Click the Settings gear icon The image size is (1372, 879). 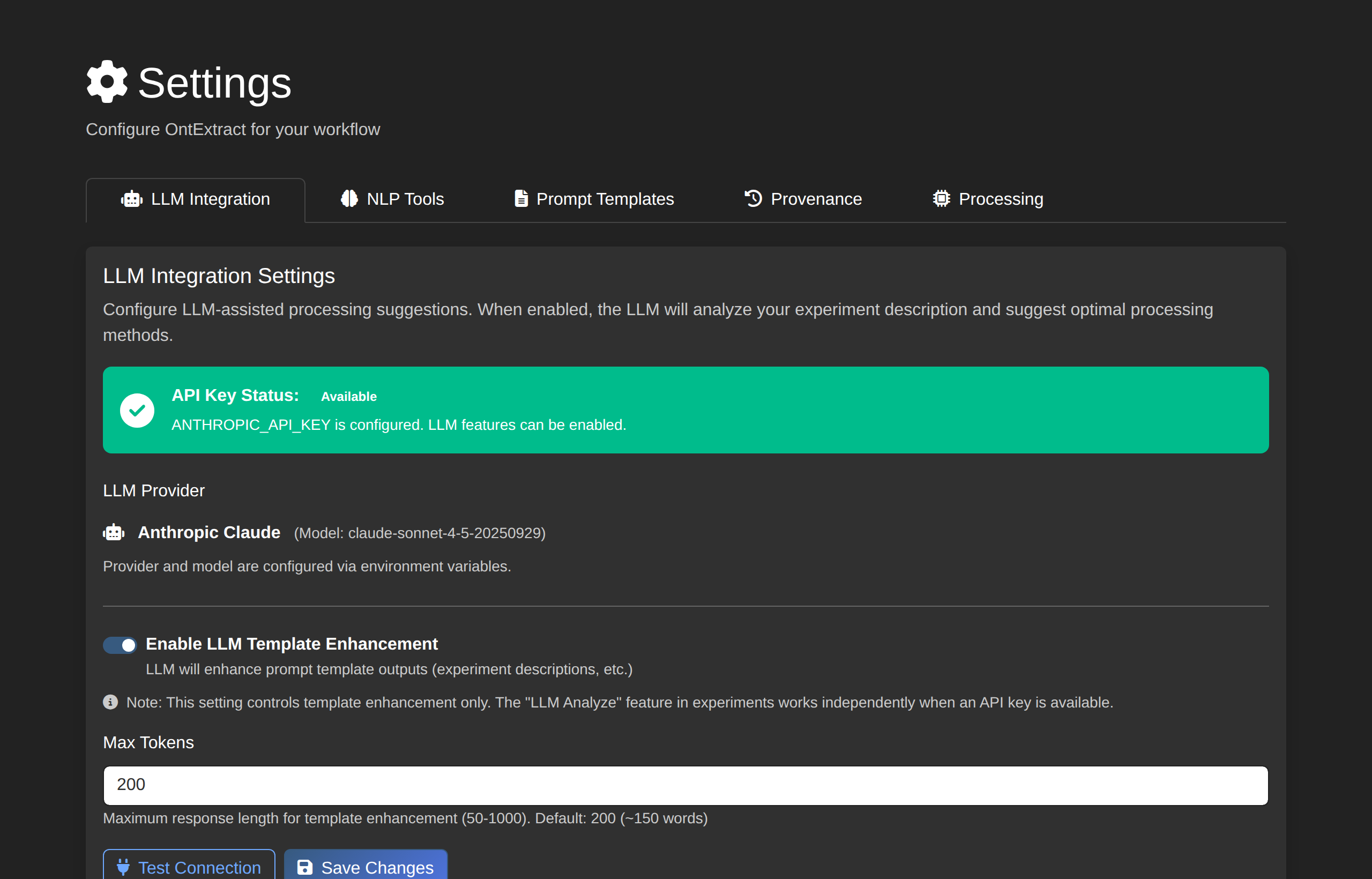point(107,81)
